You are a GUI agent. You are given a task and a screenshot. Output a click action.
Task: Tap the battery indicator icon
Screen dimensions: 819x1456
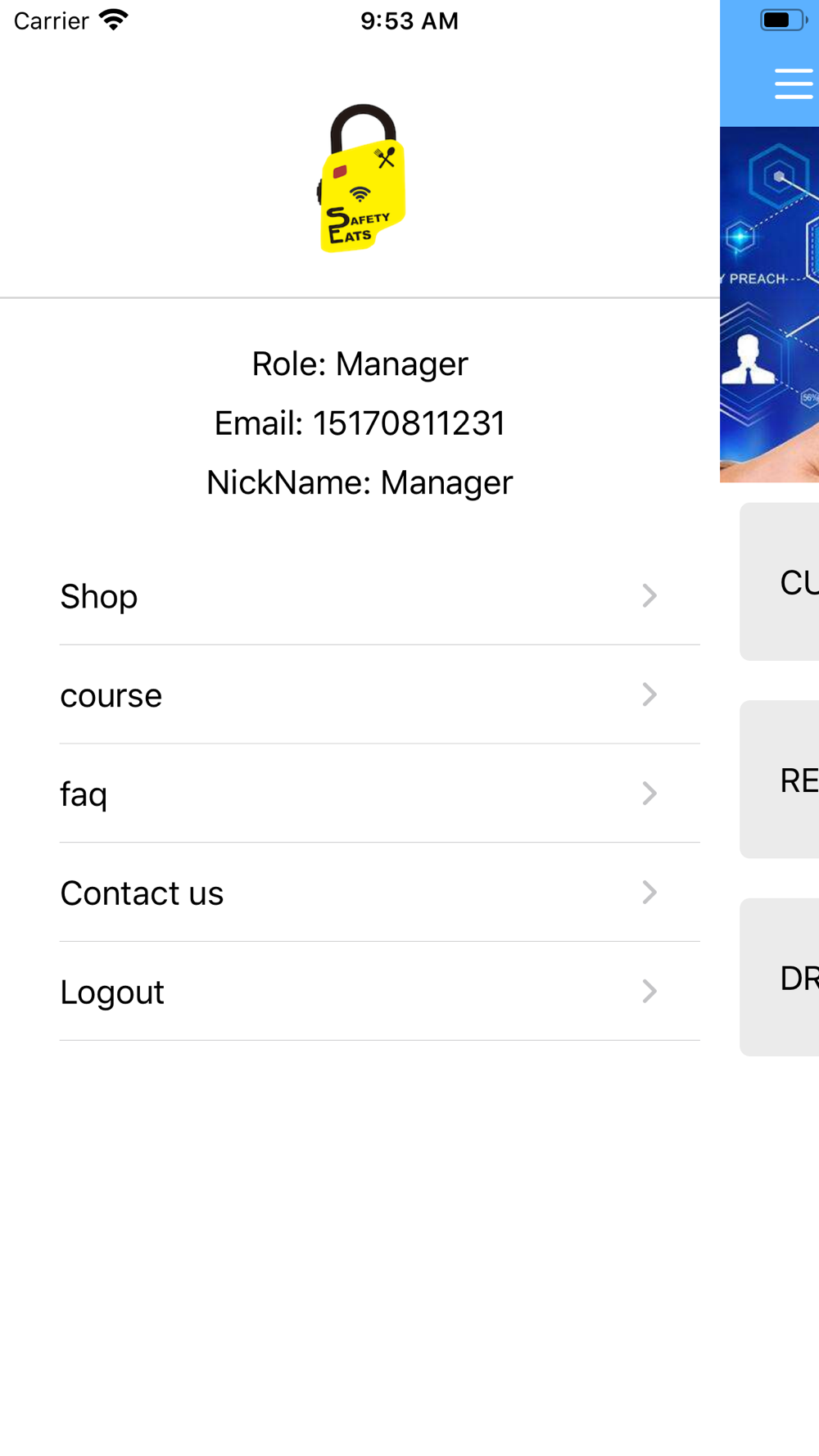[784, 20]
